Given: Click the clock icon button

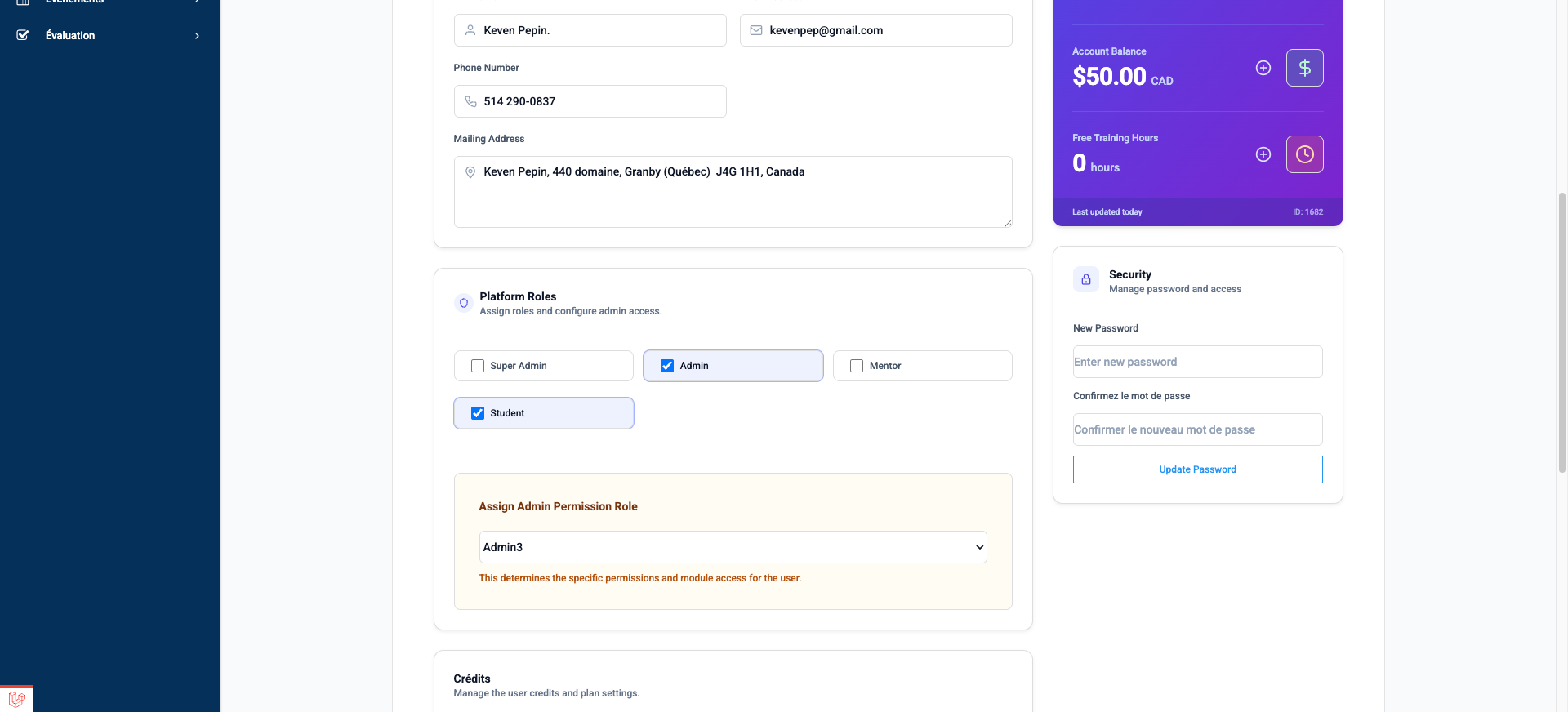Looking at the screenshot, I should pyautogui.click(x=1304, y=154).
